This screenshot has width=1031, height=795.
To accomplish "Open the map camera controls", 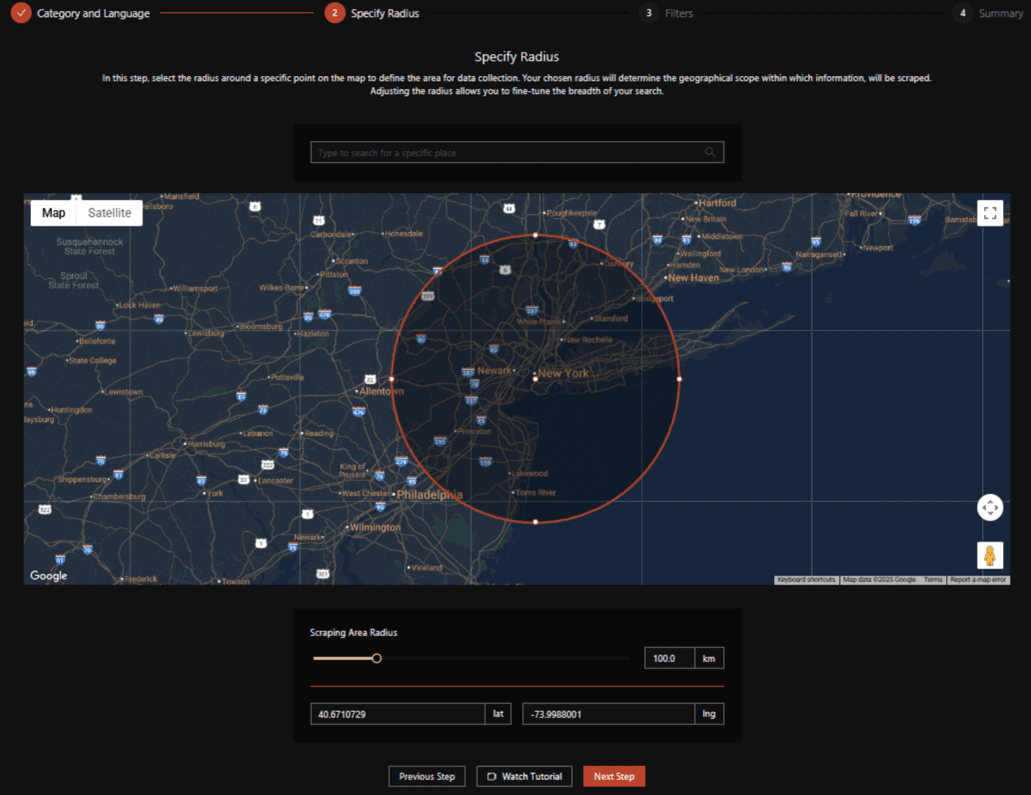I will pos(989,508).
